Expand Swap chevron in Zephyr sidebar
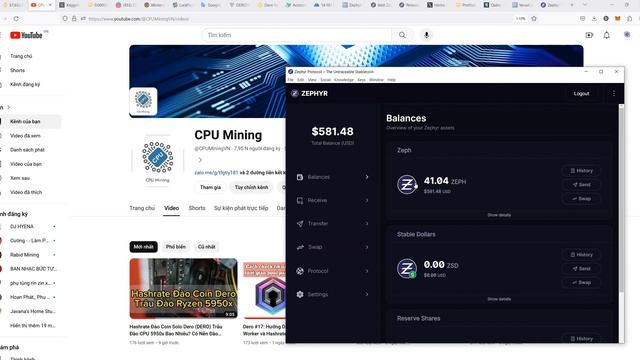The width and height of the screenshot is (640, 360). tap(367, 247)
